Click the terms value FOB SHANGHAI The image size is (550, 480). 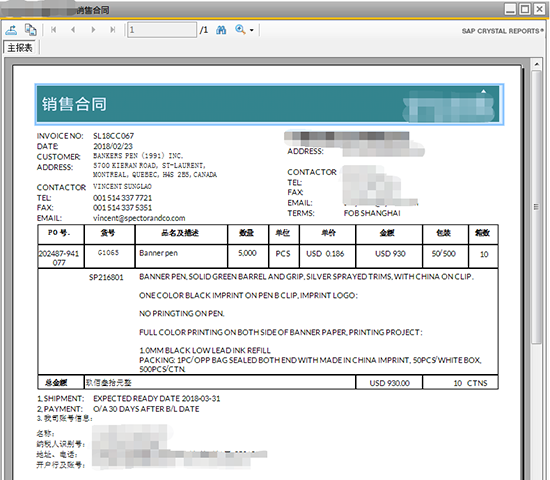[372, 213]
